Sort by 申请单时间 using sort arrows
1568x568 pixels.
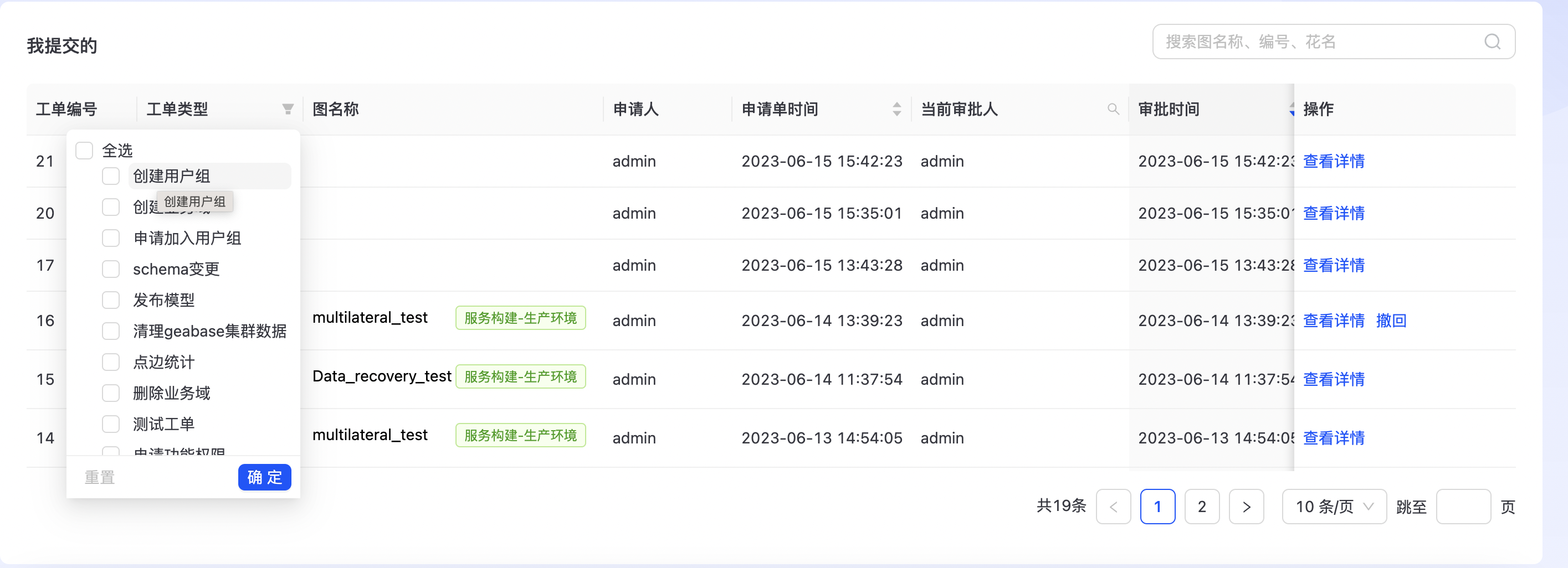coord(896,109)
